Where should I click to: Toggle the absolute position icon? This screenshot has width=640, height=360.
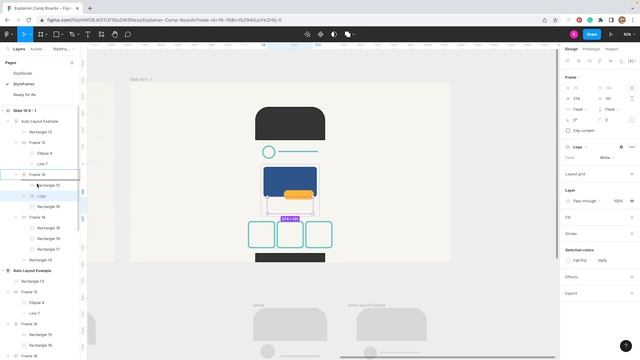tap(632, 88)
